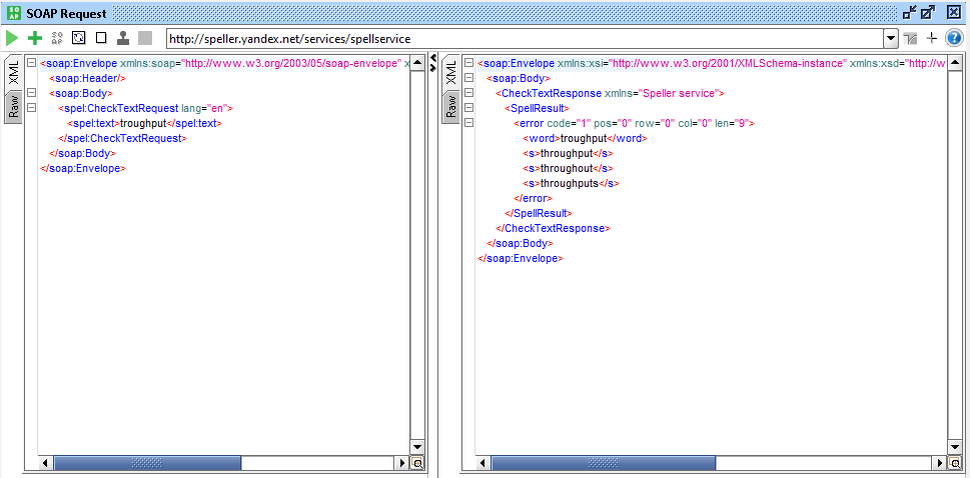This screenshot has width=970, height=478.
Task: Select the Raw tab in response pane
Action: (451, 106)
